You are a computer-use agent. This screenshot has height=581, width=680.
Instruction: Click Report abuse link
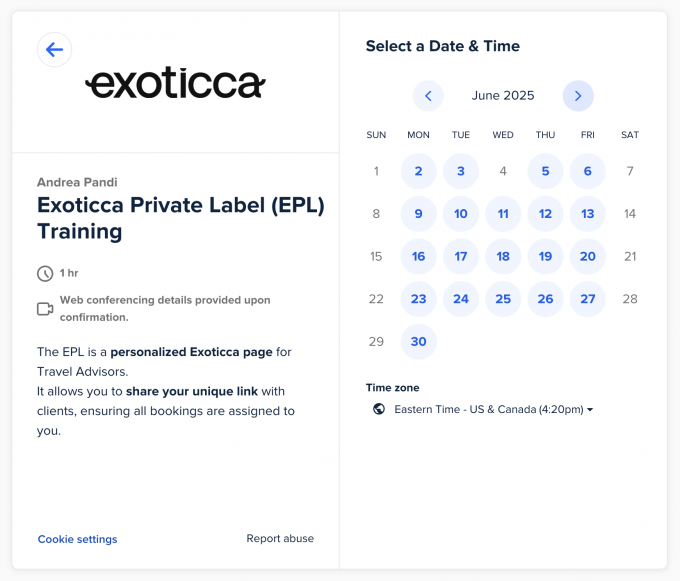280,538
